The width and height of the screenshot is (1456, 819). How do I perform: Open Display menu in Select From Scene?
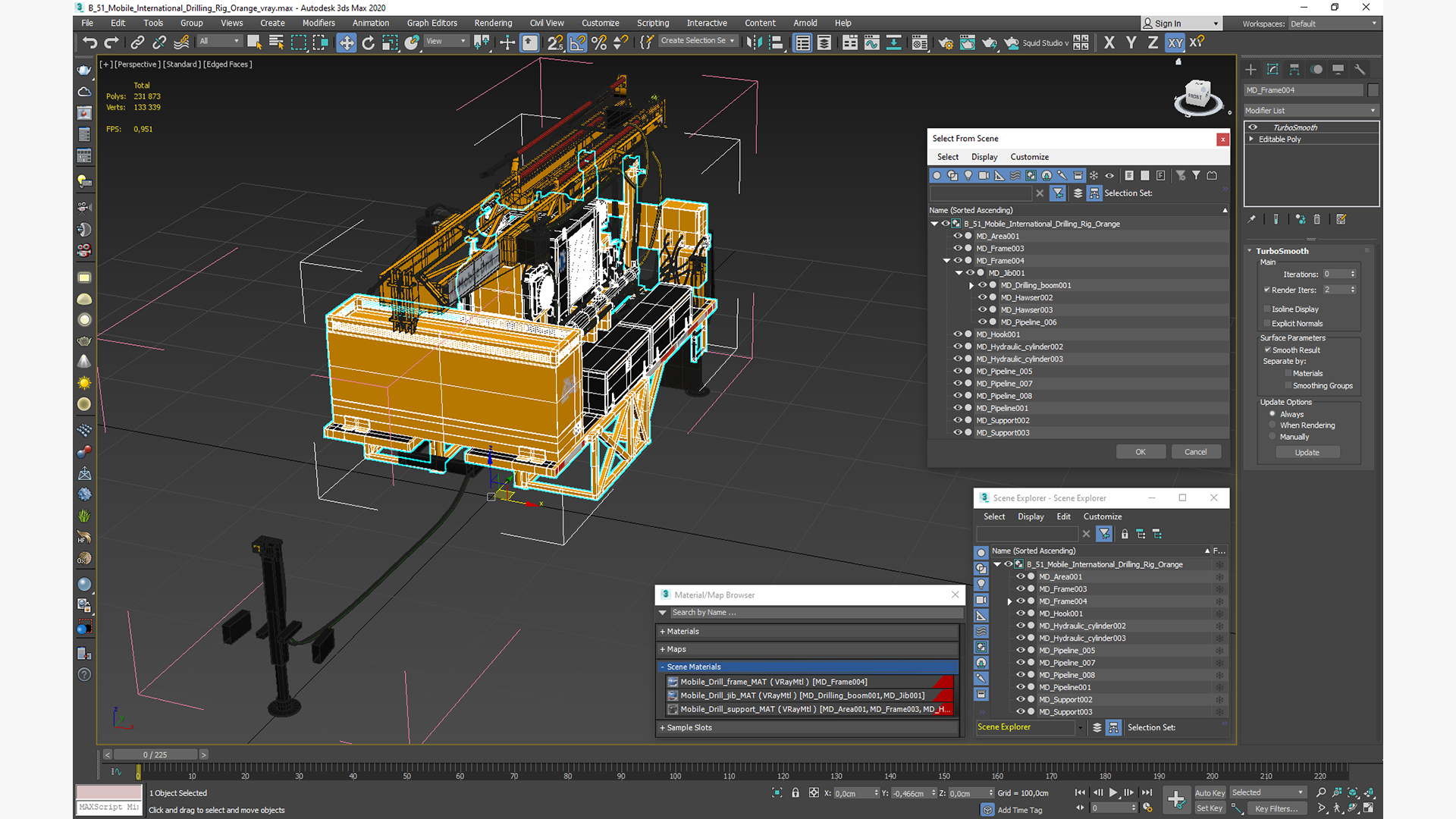click(x=984, y=157)
